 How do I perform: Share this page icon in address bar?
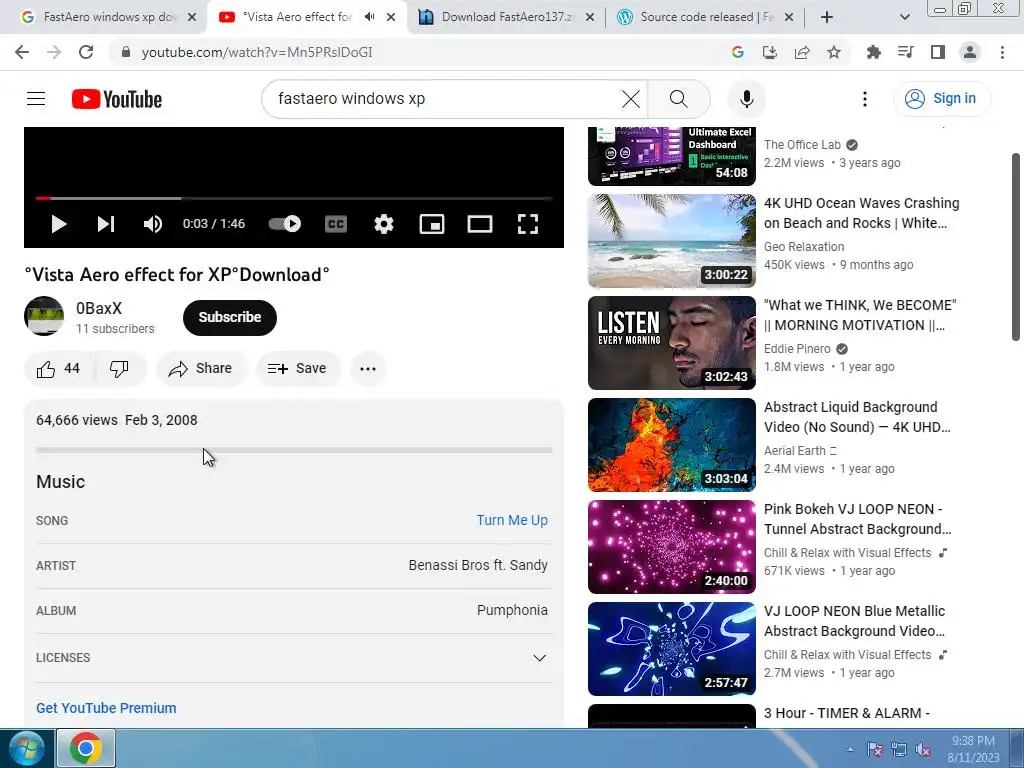click(x=802, y=52)
